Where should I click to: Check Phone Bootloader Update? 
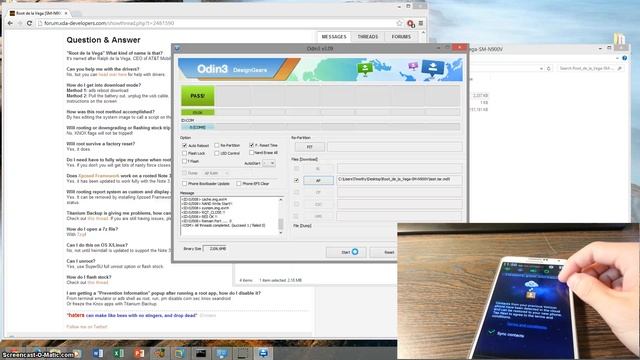(184, 184)
